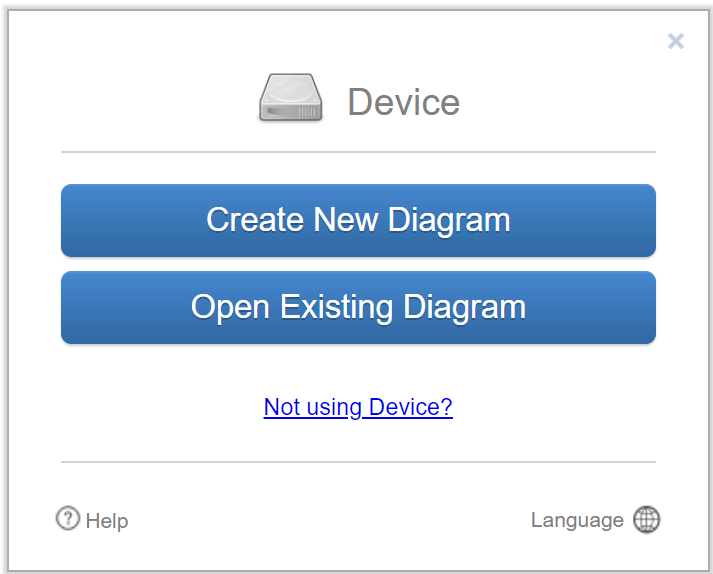713x574 pixels.
Task: Dismiss the Device storage dialog
Action: 676,41
